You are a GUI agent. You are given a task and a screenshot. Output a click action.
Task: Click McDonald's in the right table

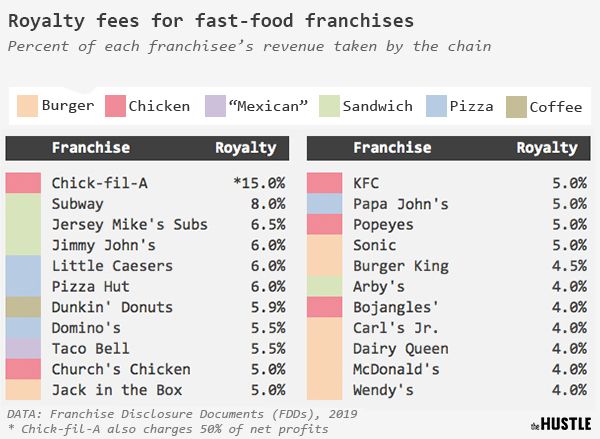(x=396, y=369)
